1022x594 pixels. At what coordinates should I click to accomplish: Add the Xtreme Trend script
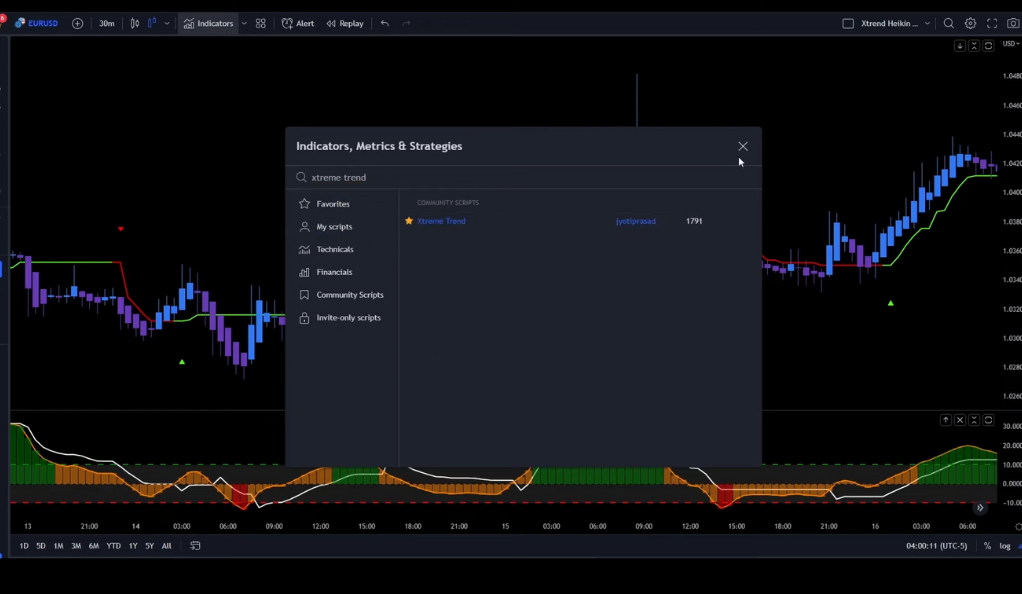pos(441,221)
